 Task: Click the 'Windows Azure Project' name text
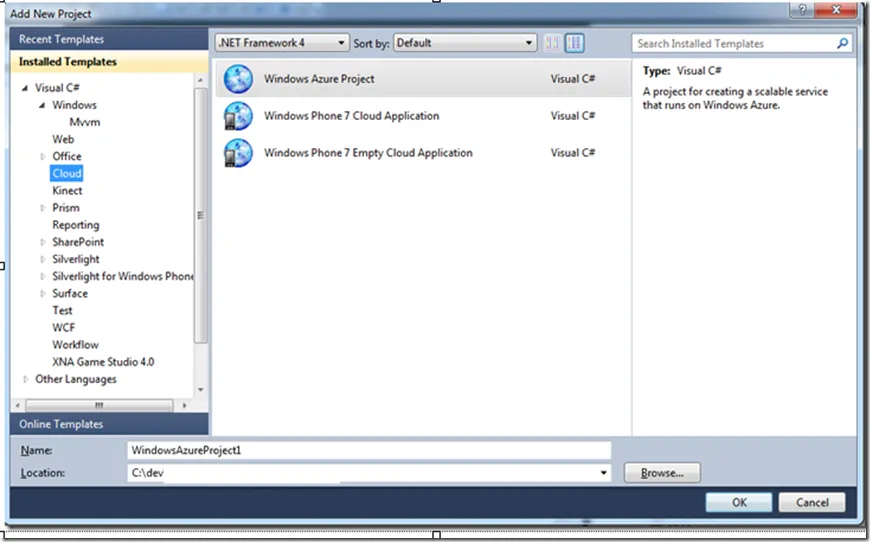[x=319, y=79]
